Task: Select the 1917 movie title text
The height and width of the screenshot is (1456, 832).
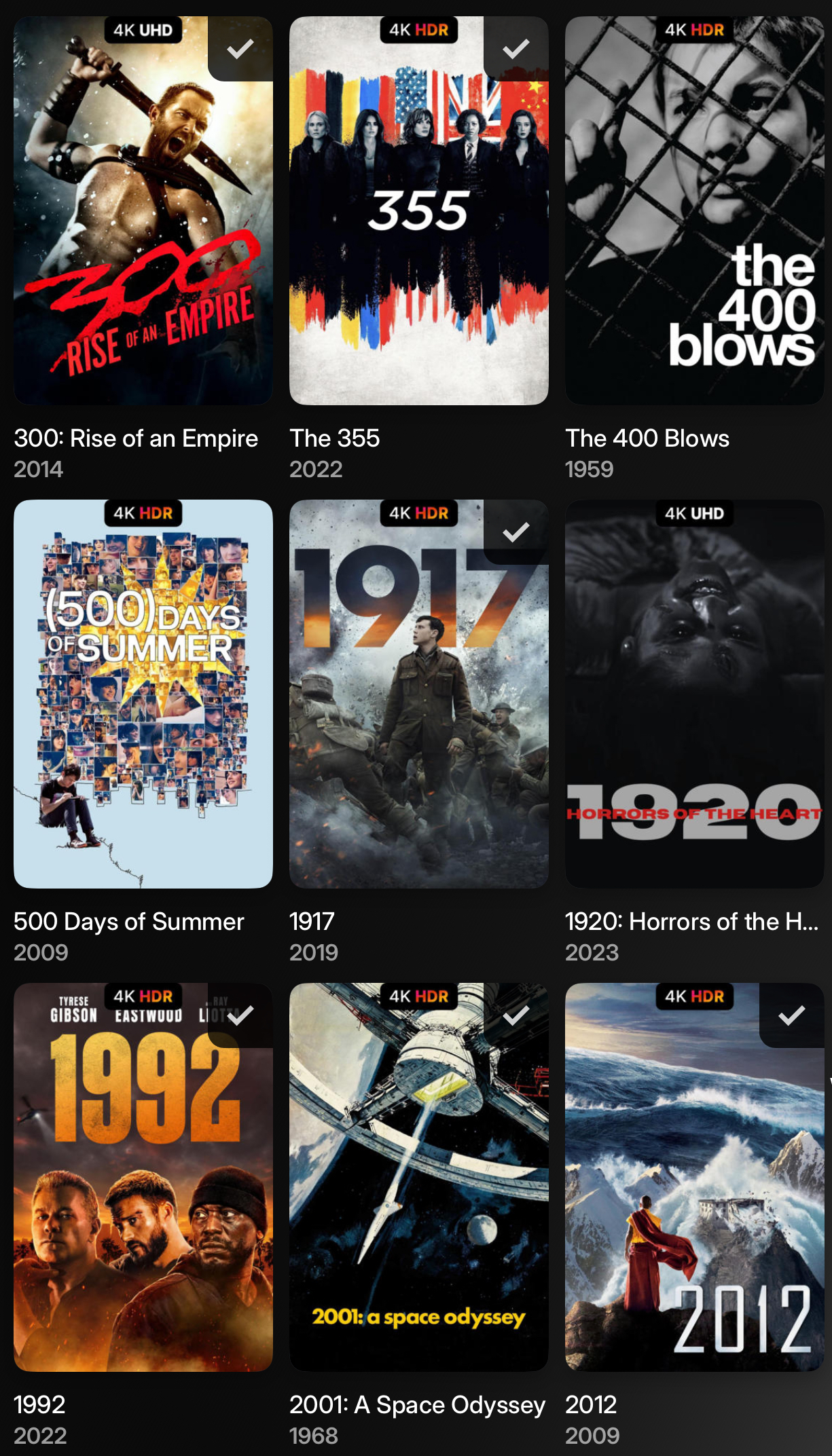Action: point(312,922)
